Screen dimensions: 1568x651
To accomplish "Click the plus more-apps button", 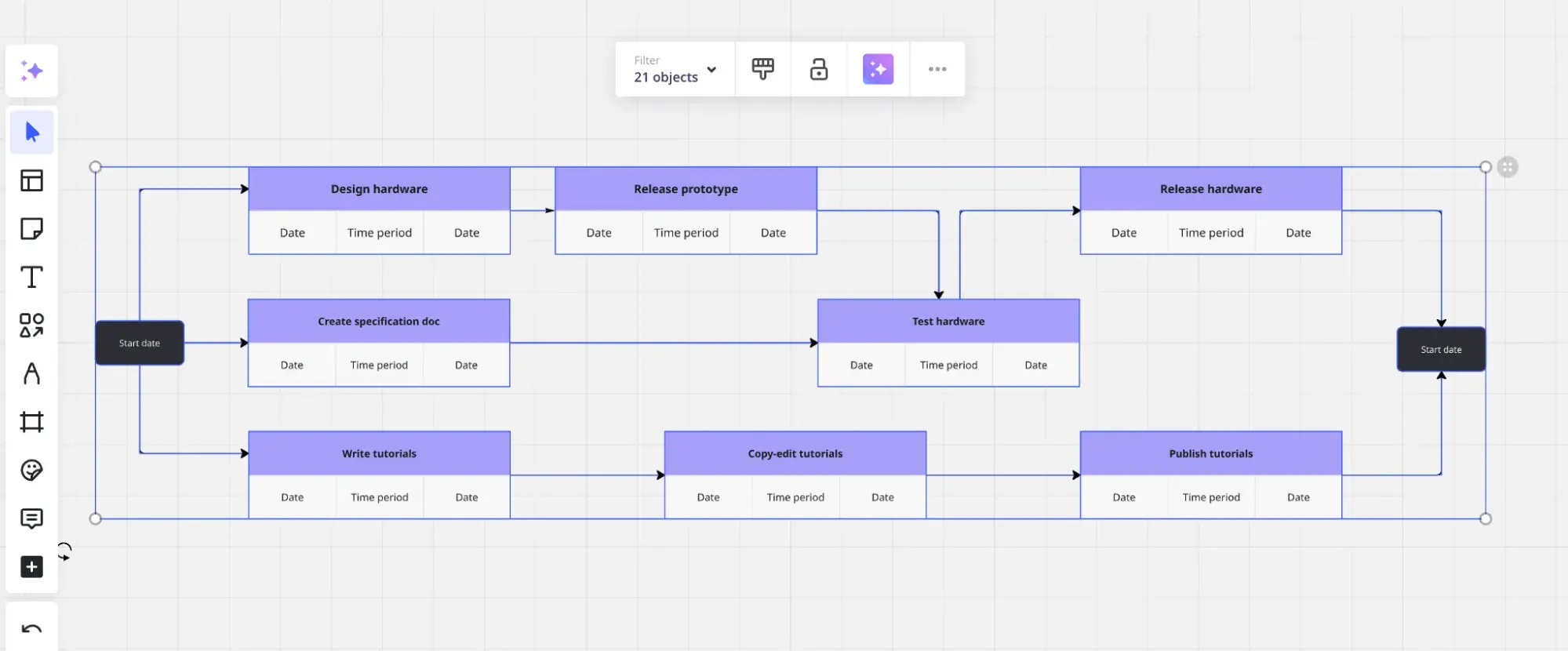I will [31, 567].
